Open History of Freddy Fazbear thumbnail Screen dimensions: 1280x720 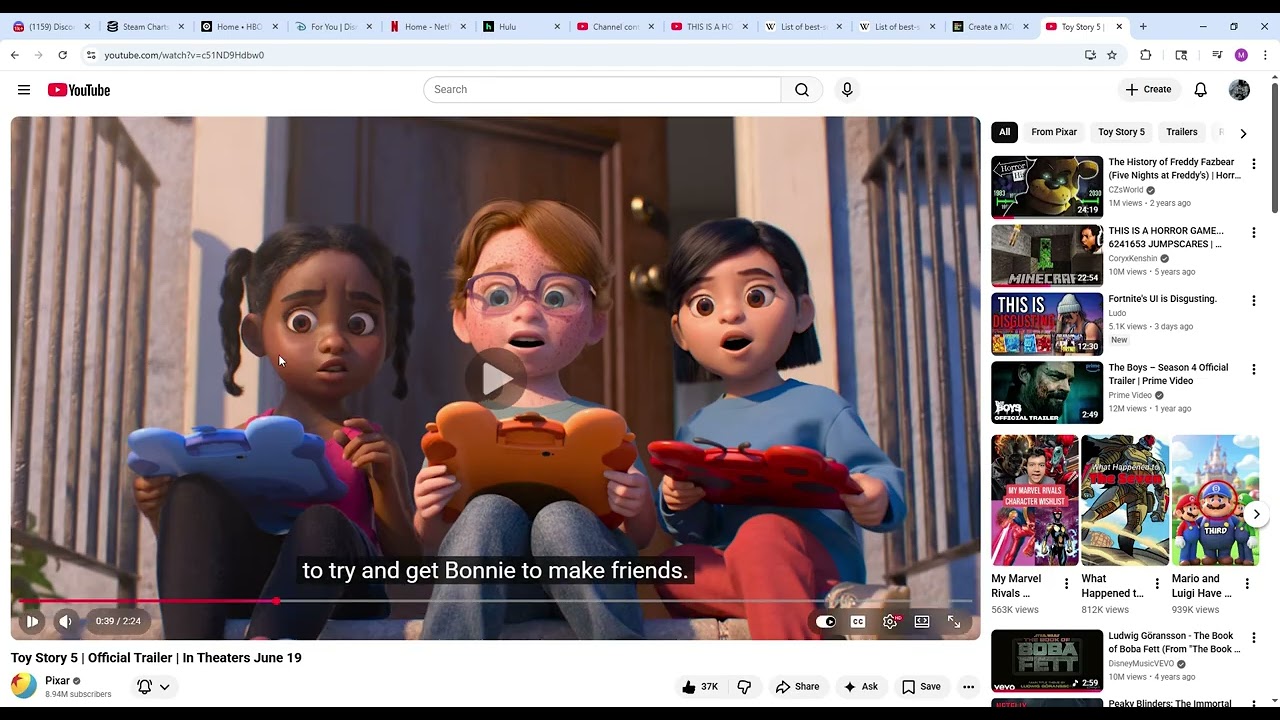coord(1047,187)
